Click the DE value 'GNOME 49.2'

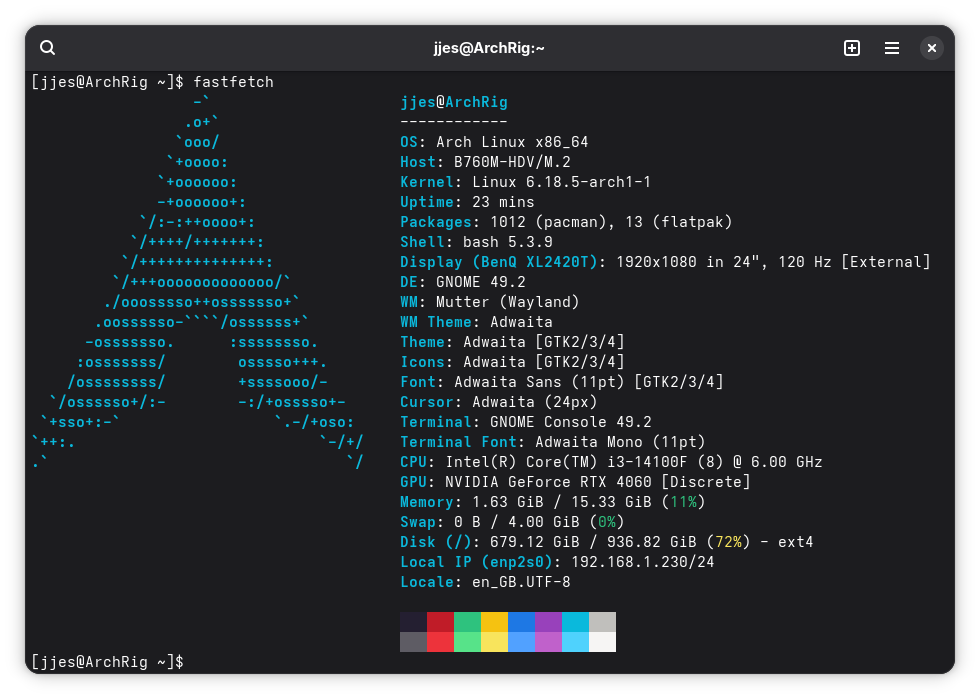(x=481, y=282)
